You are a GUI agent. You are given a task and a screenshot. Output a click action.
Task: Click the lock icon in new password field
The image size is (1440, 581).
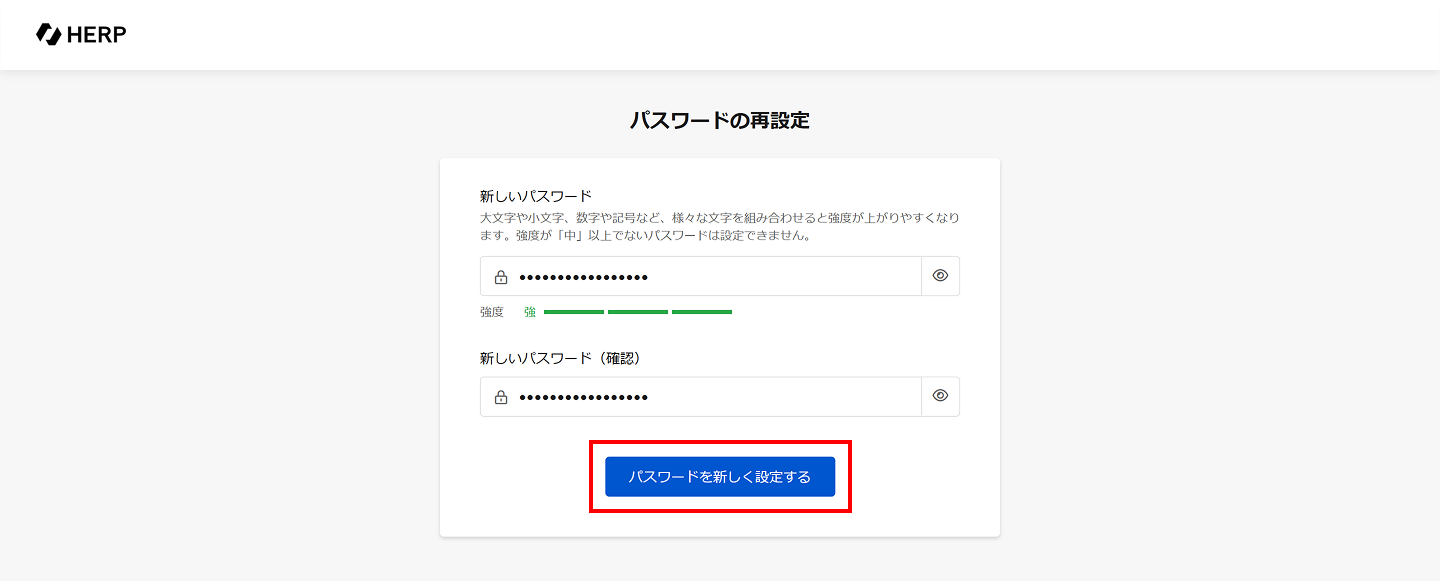(x=501, y=277)
